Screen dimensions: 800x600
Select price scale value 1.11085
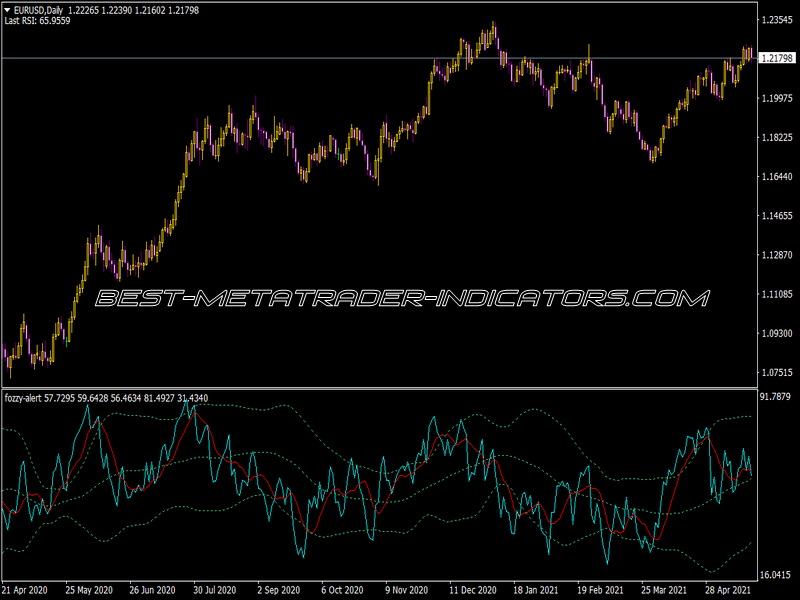click(x=777, y=294)
